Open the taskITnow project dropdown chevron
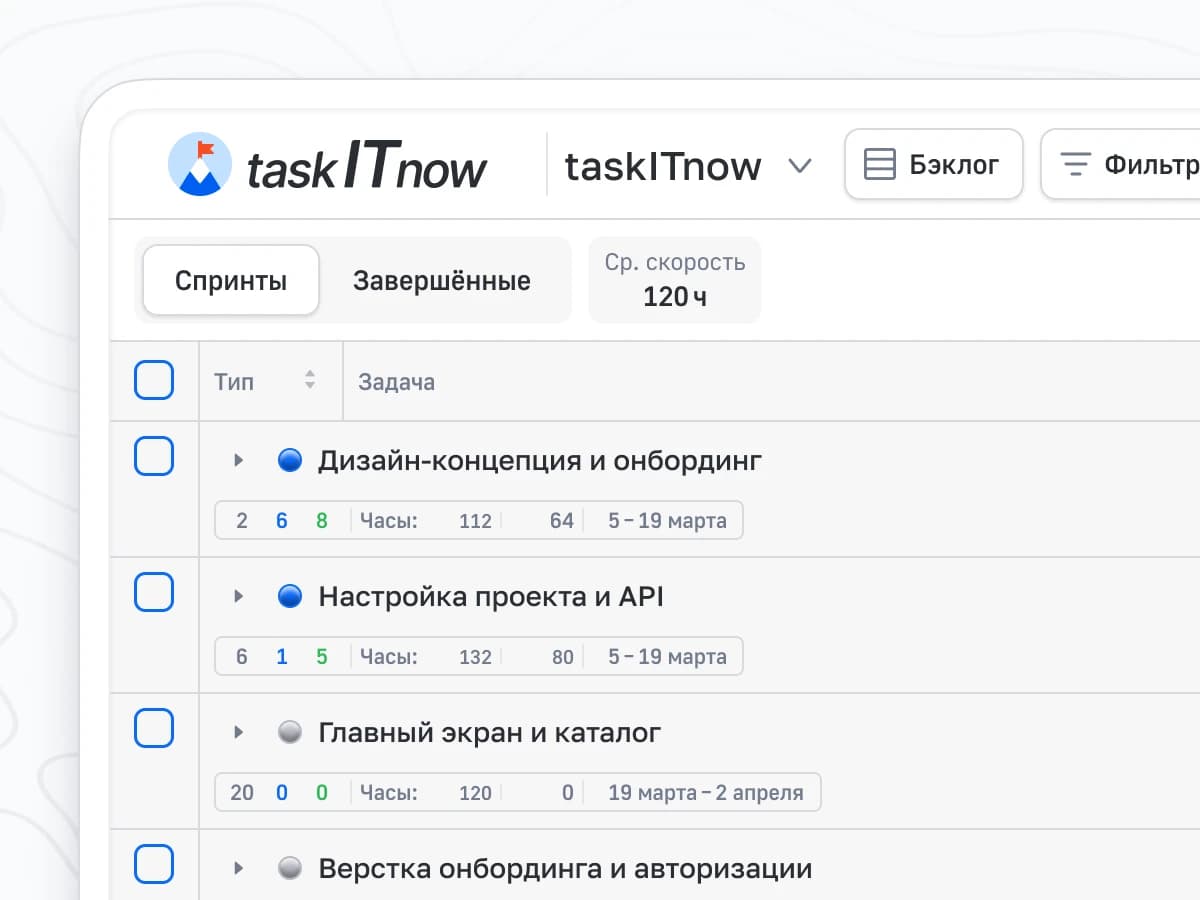Screen dimensions: 1200x900 click(799, 166)
